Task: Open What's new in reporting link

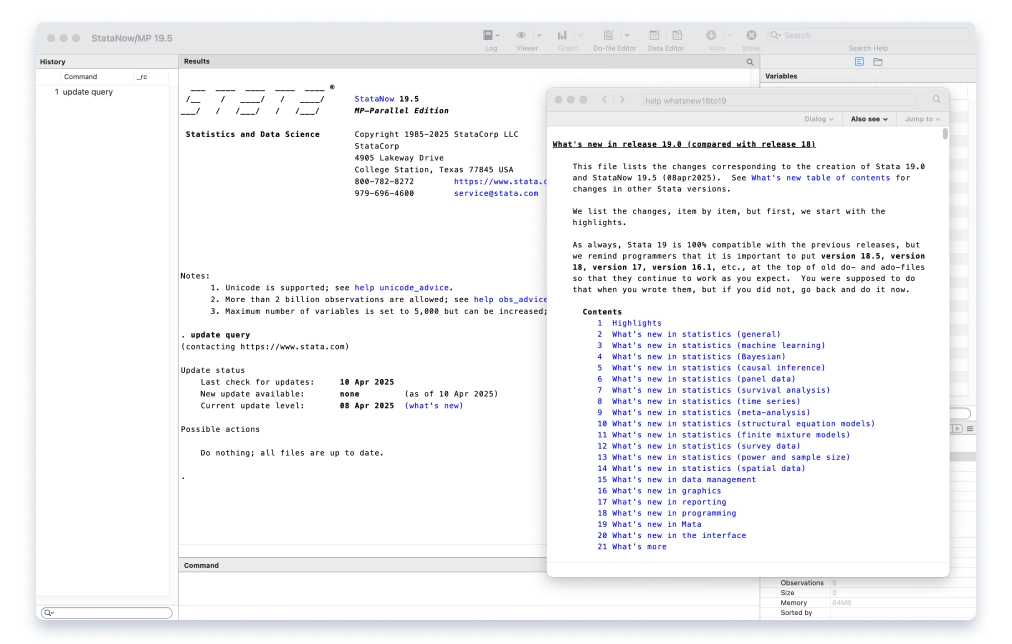Action: click(669, 502)
